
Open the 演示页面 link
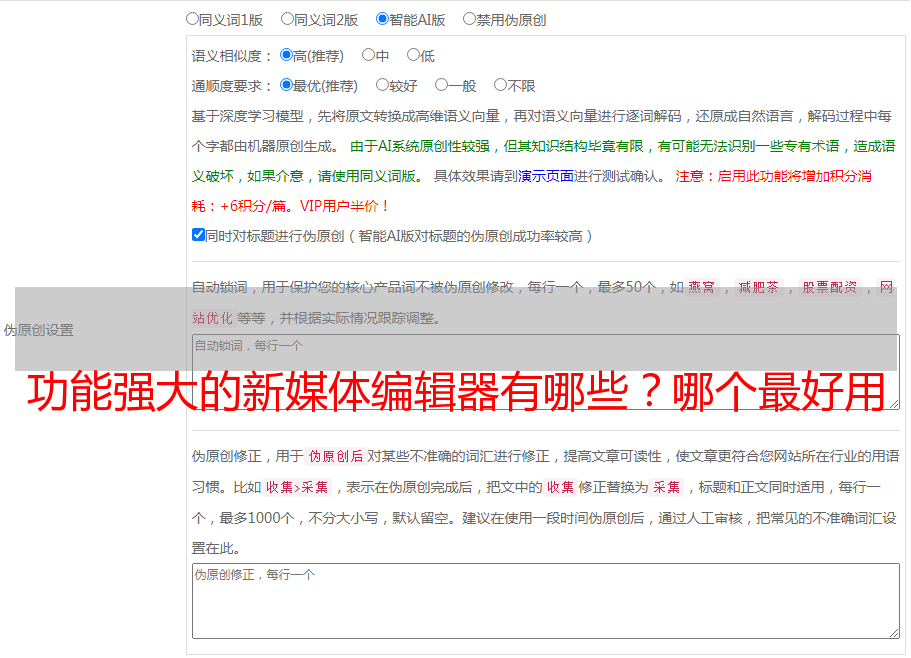click(546, 176)
